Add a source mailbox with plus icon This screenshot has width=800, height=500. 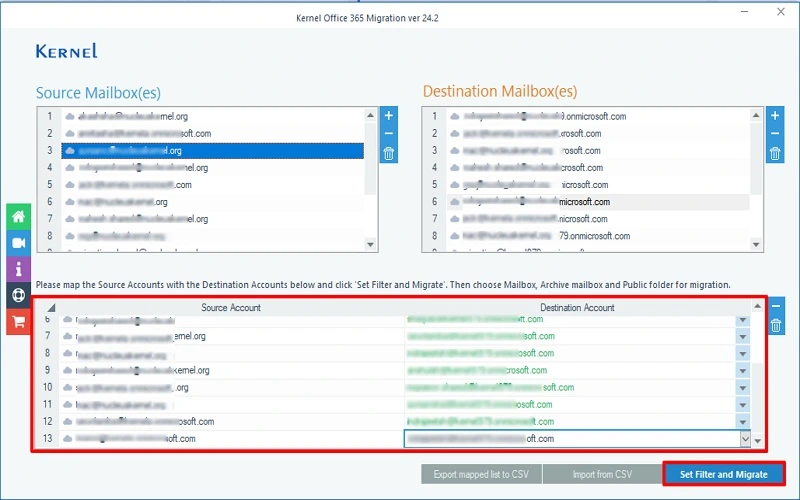tap(389, 115)
